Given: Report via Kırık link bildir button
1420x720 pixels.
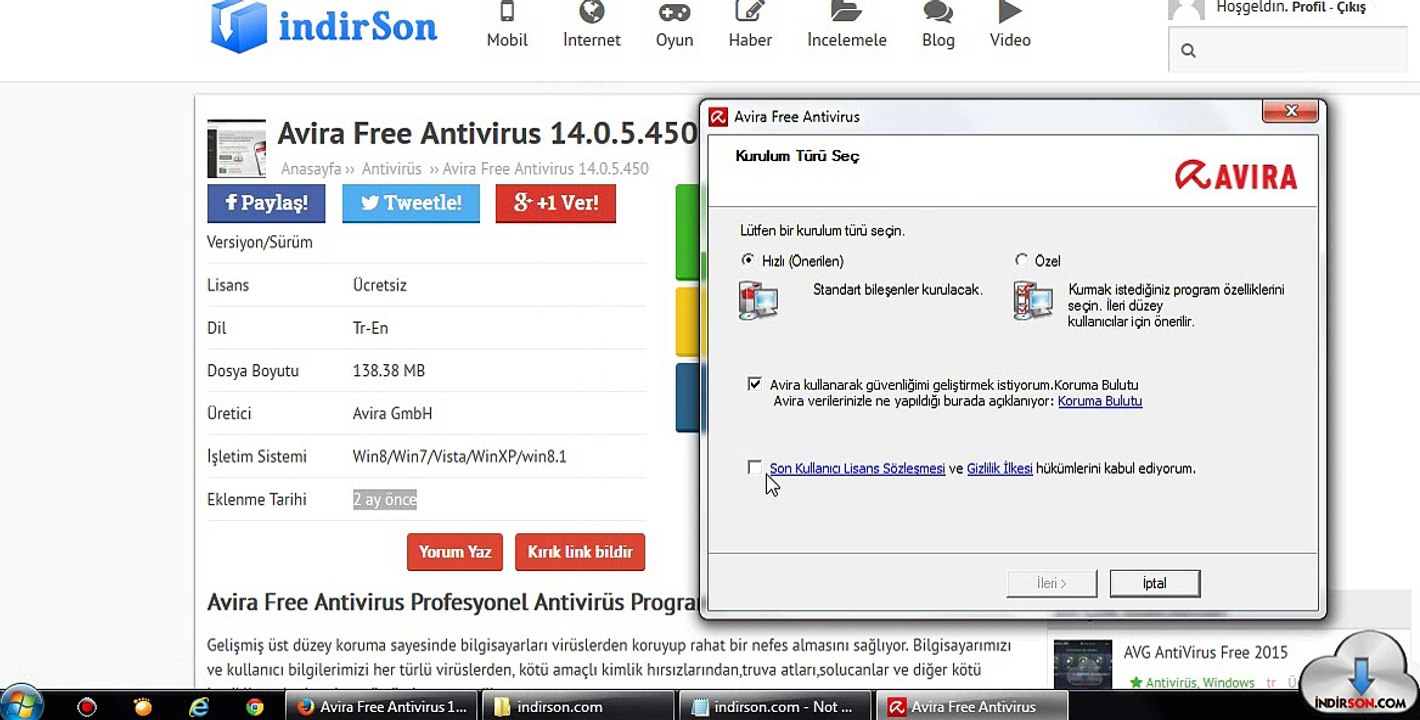Looking at the screenshot, I should [x=580, y=552].
